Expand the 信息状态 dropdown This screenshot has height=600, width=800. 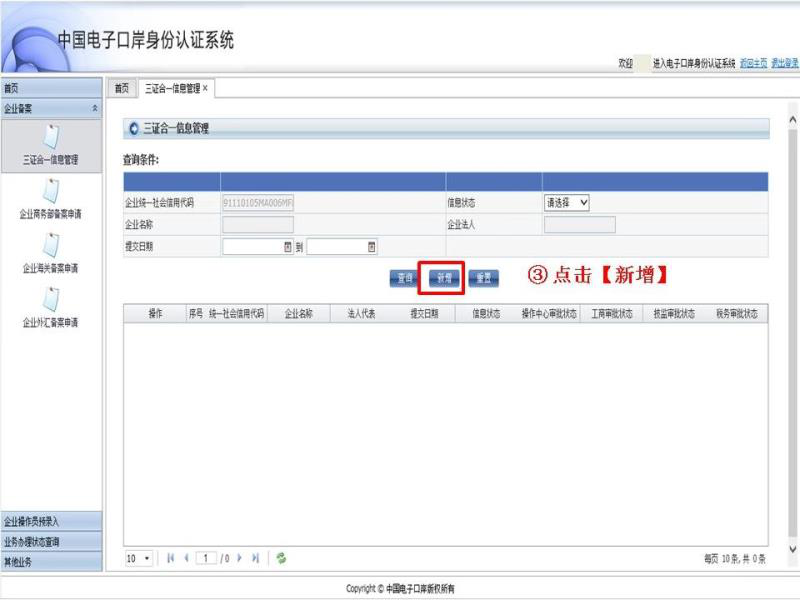pyautogui.click(x=567, y=202)
